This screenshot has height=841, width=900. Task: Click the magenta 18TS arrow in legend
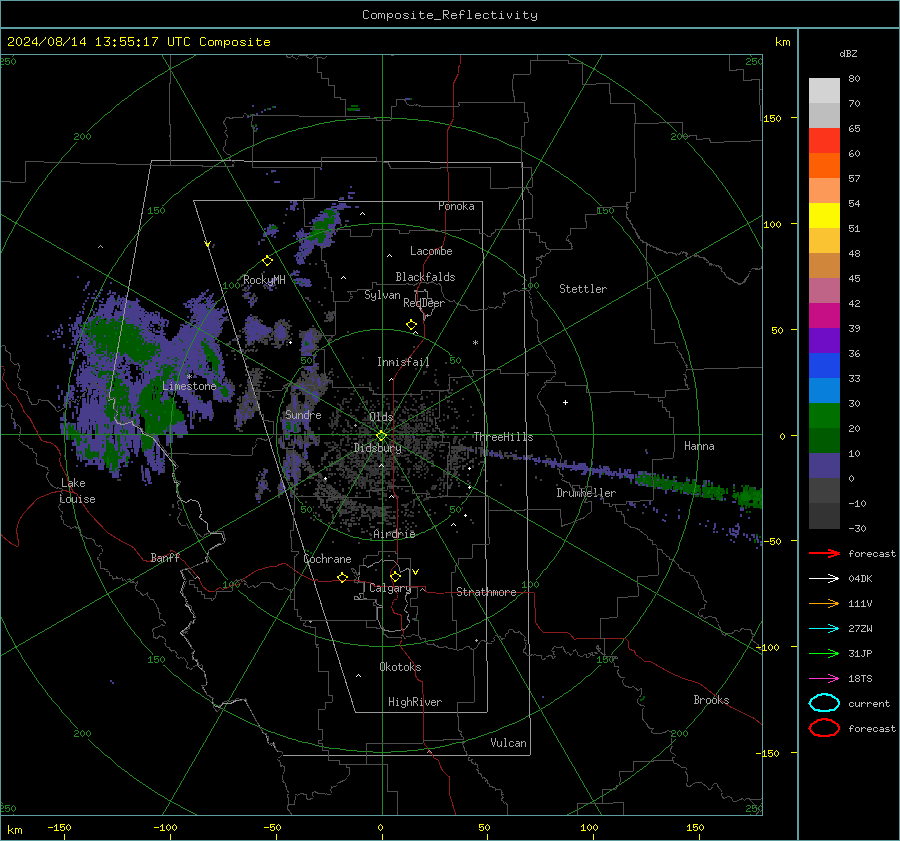(824, 679)
